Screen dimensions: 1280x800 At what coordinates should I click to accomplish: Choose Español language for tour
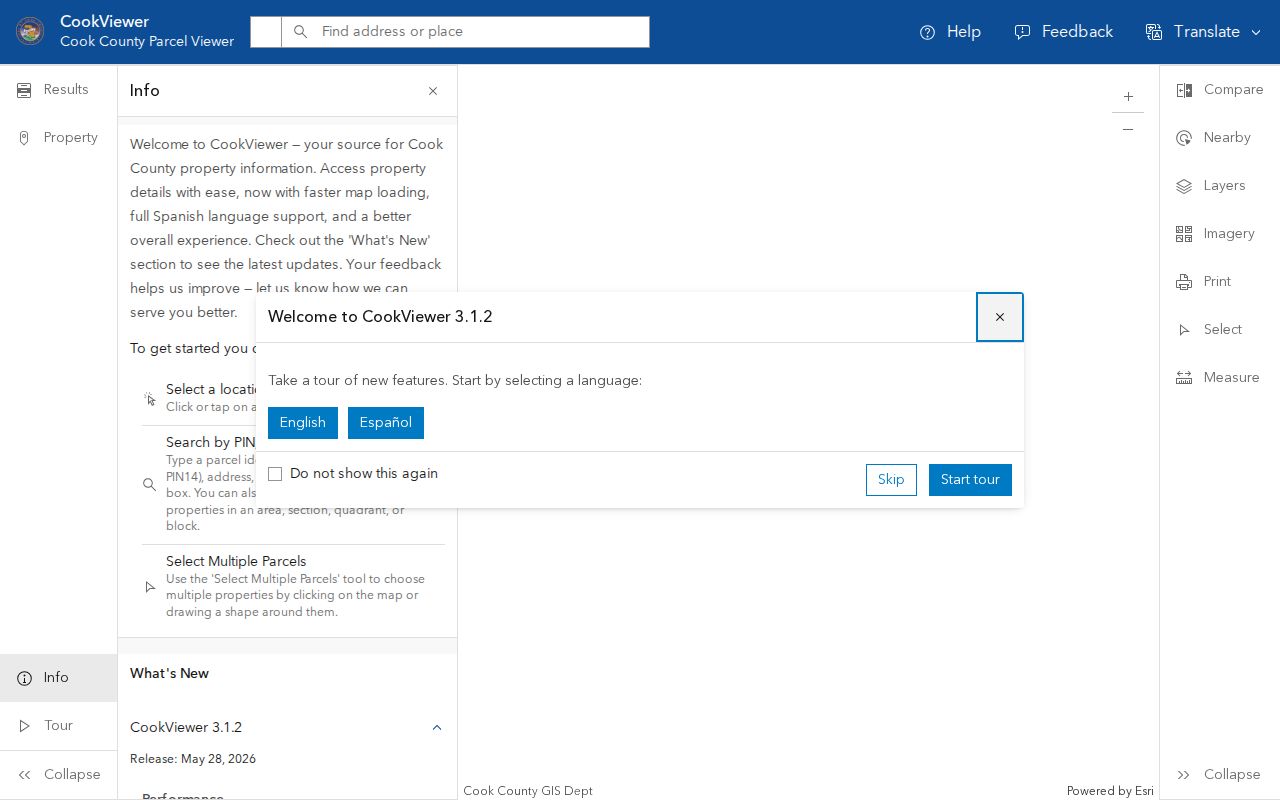point(386,423)
